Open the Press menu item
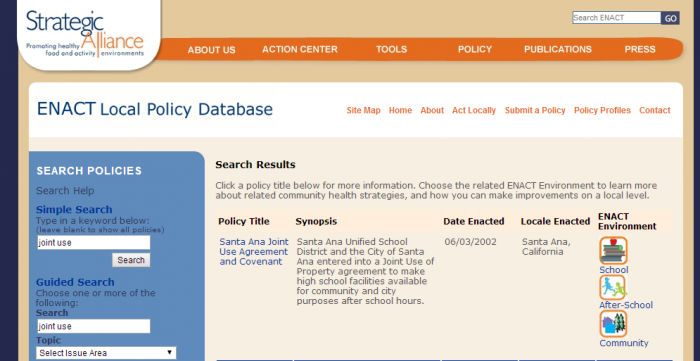Viewport: 700px width, 361px height. click(640, 49)
